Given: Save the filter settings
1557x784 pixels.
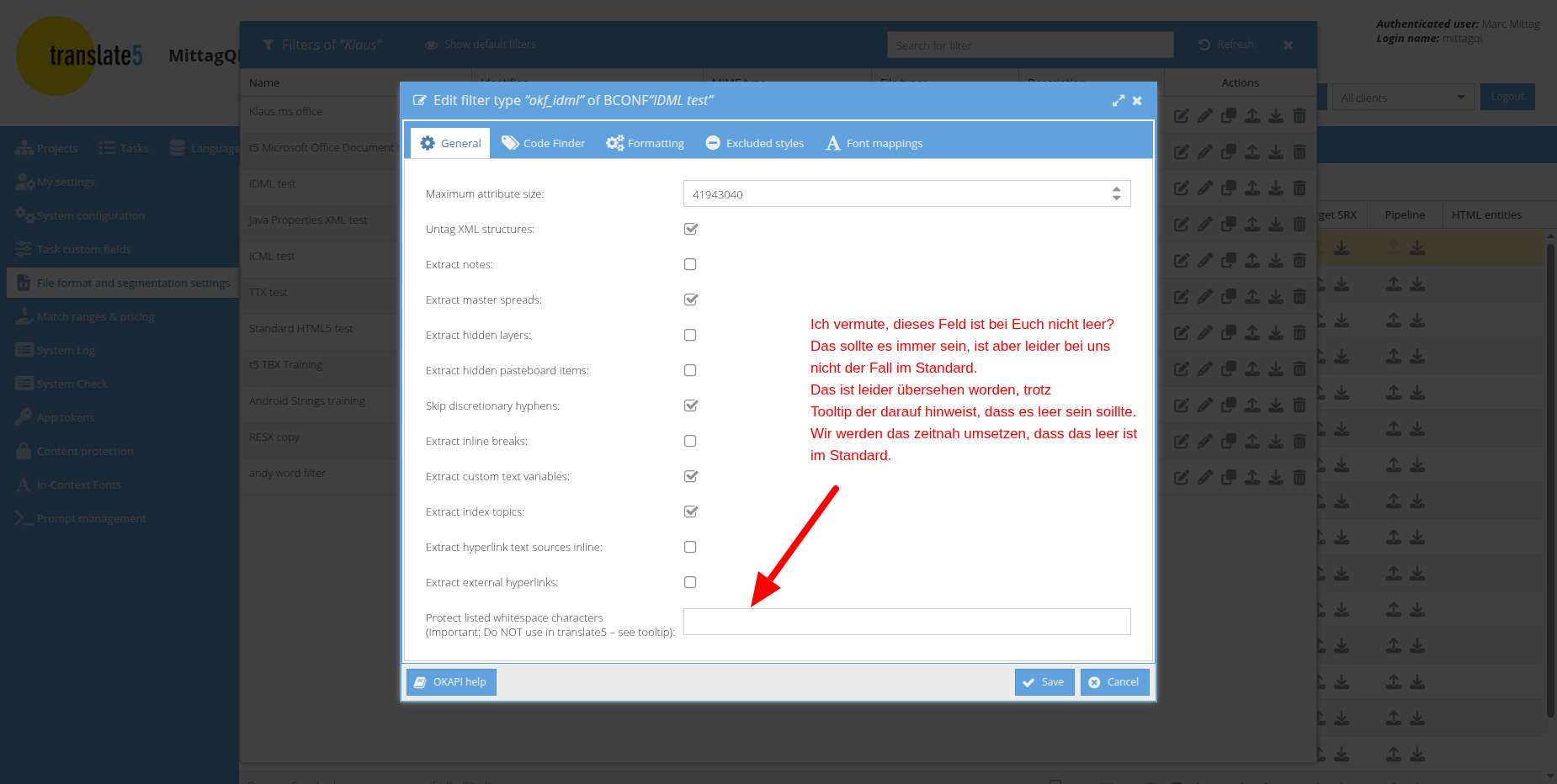Looking at the screenshot, I should tap(1044, 682).
